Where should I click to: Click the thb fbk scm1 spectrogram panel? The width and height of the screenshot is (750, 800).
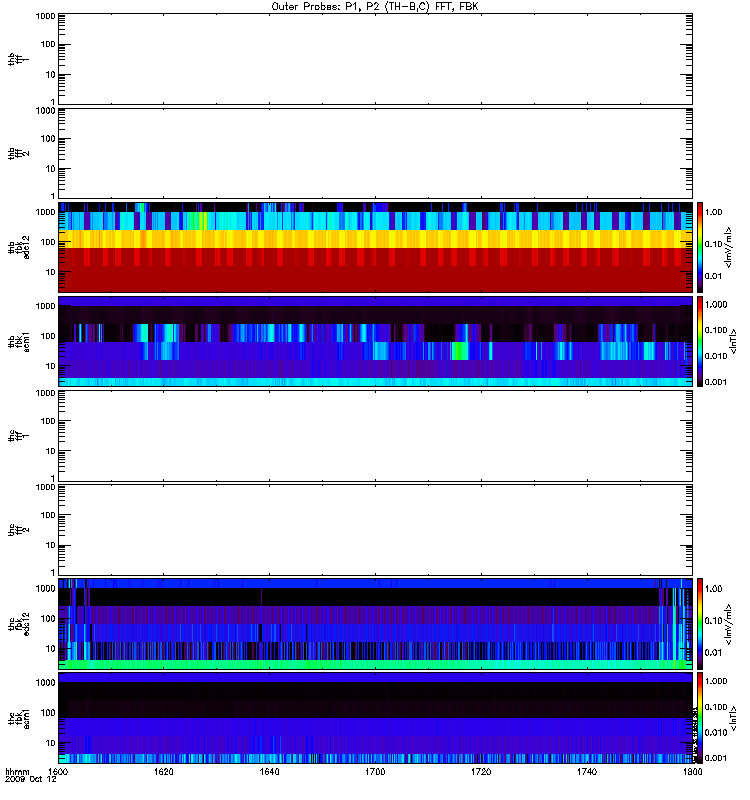375,342
